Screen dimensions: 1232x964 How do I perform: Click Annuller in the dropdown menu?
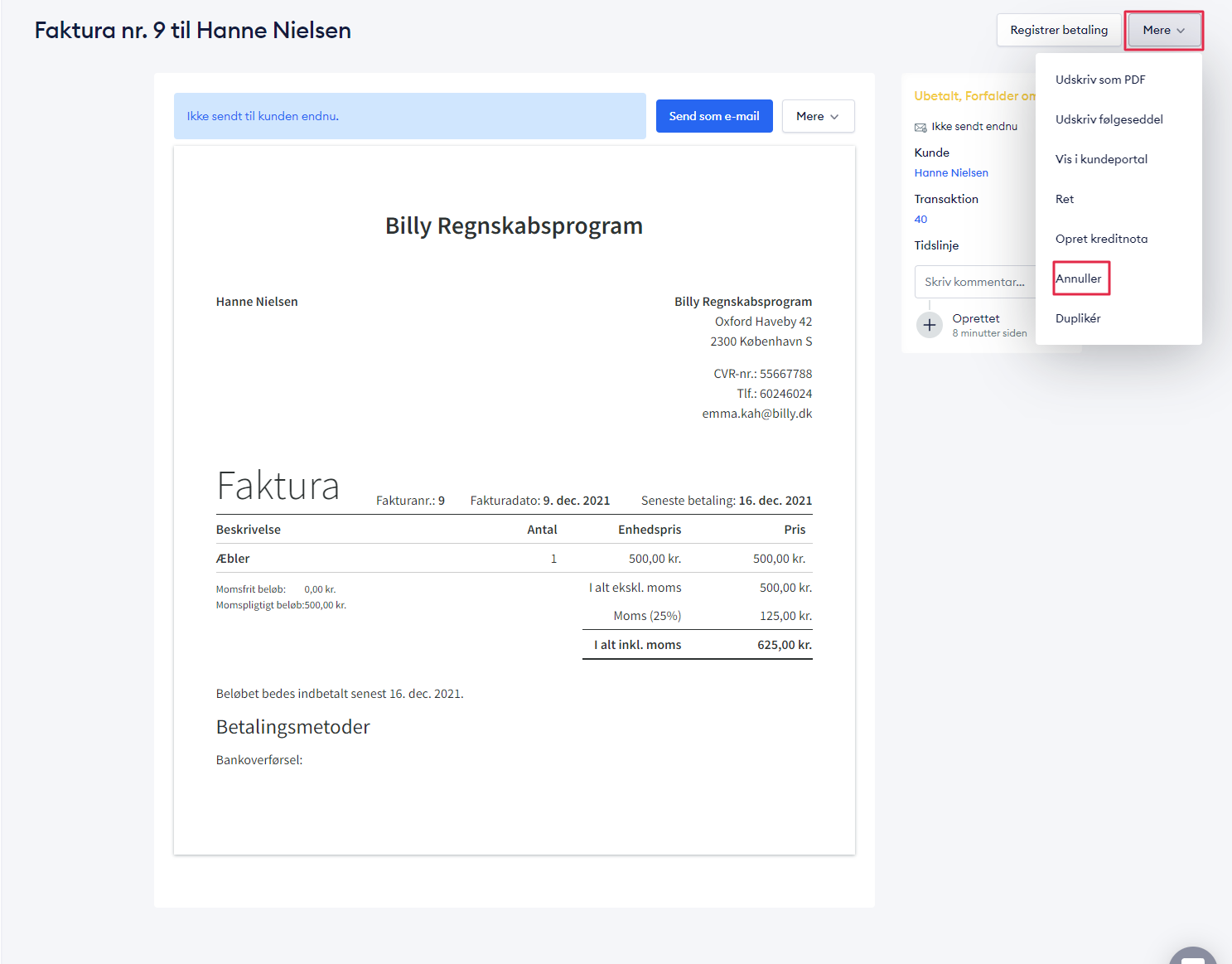click(x=1079, y=279)
